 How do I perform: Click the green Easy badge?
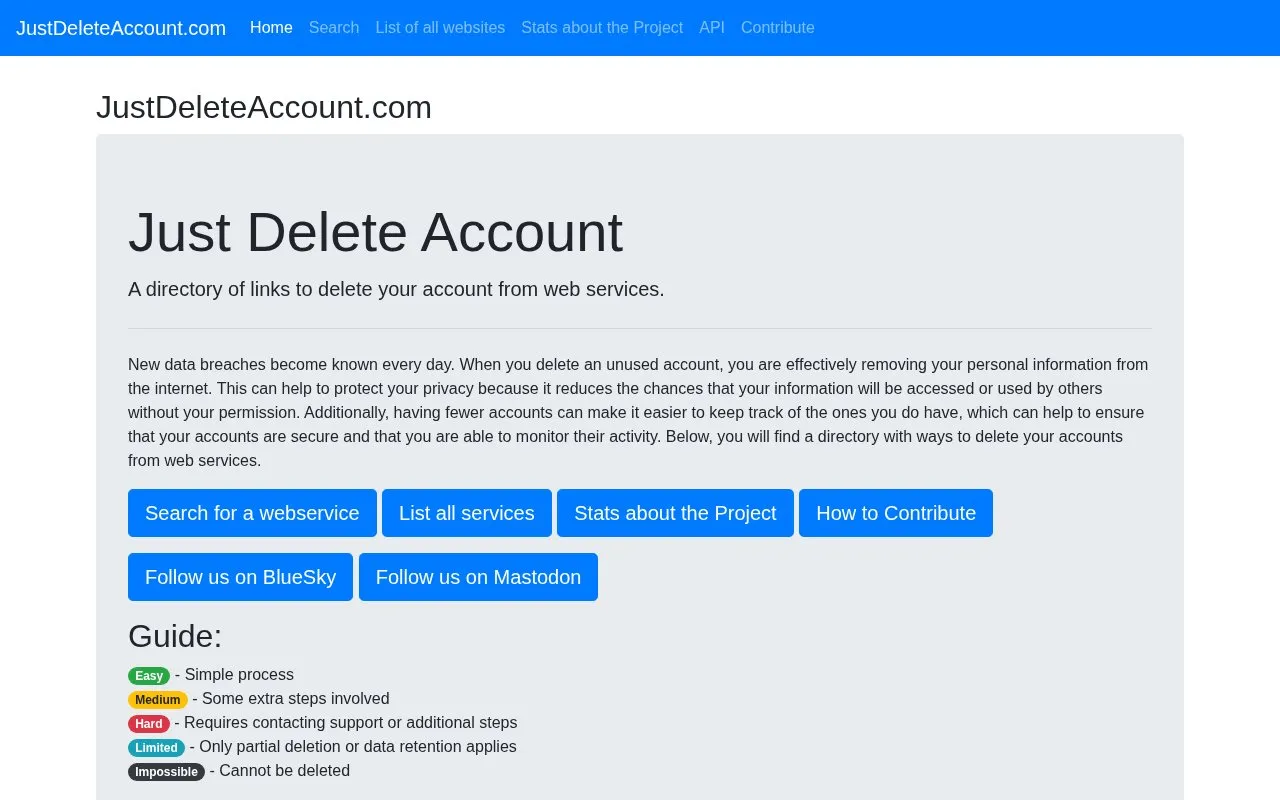pyautogui.click(x=149, y=676)
